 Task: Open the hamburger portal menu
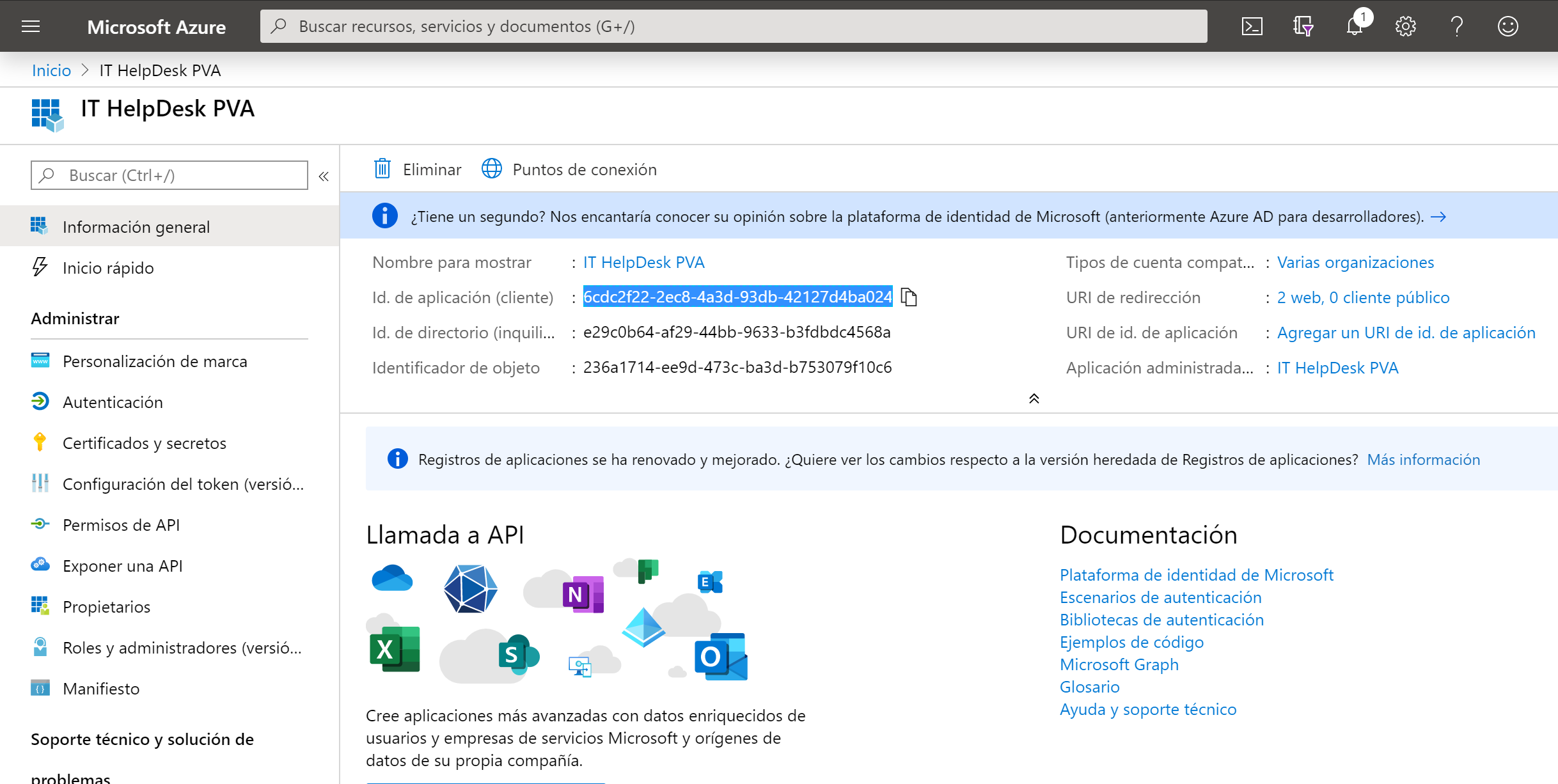[30, 26]
